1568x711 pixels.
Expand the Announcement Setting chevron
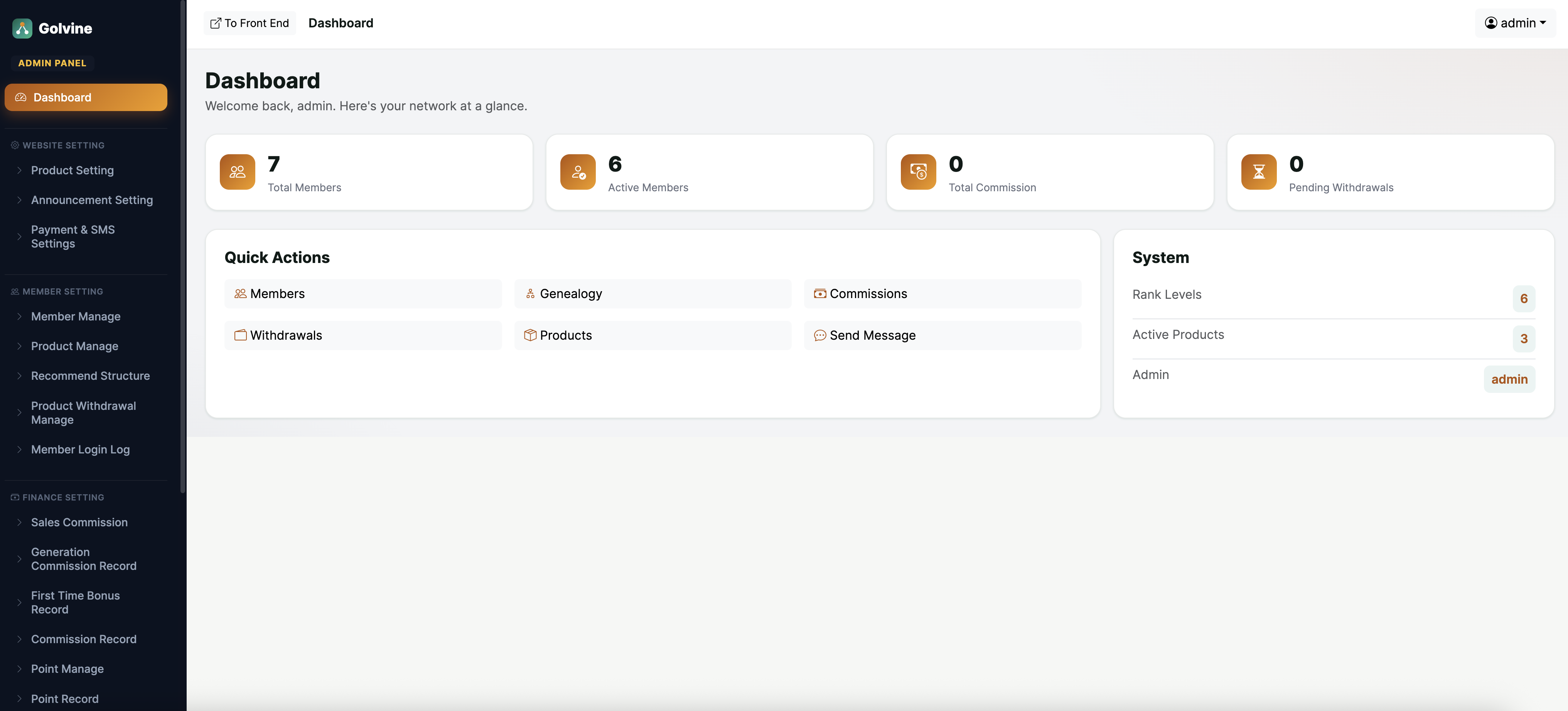[x=20, y=200]
